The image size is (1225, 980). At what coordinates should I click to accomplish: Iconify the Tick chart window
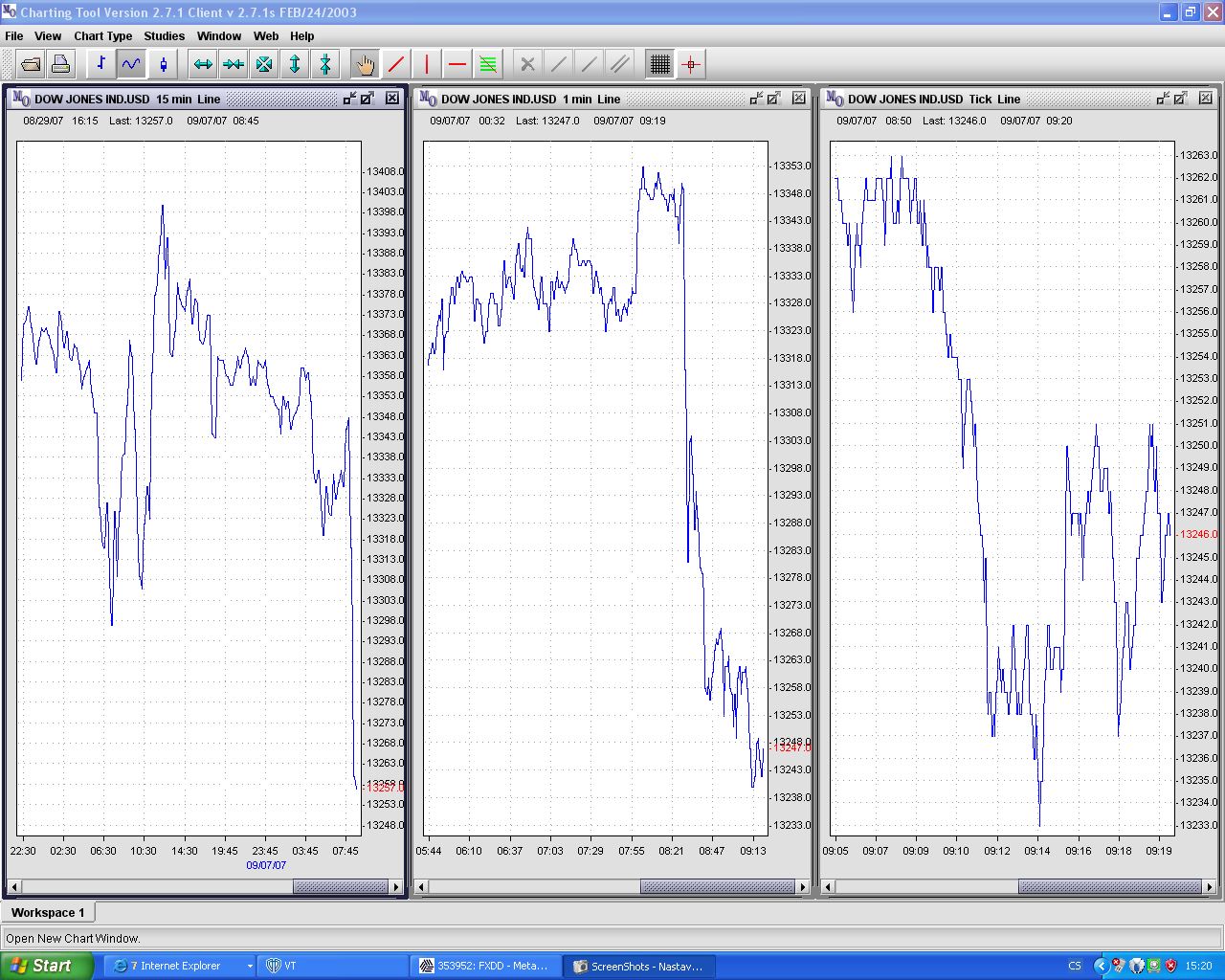point(1163,98)
